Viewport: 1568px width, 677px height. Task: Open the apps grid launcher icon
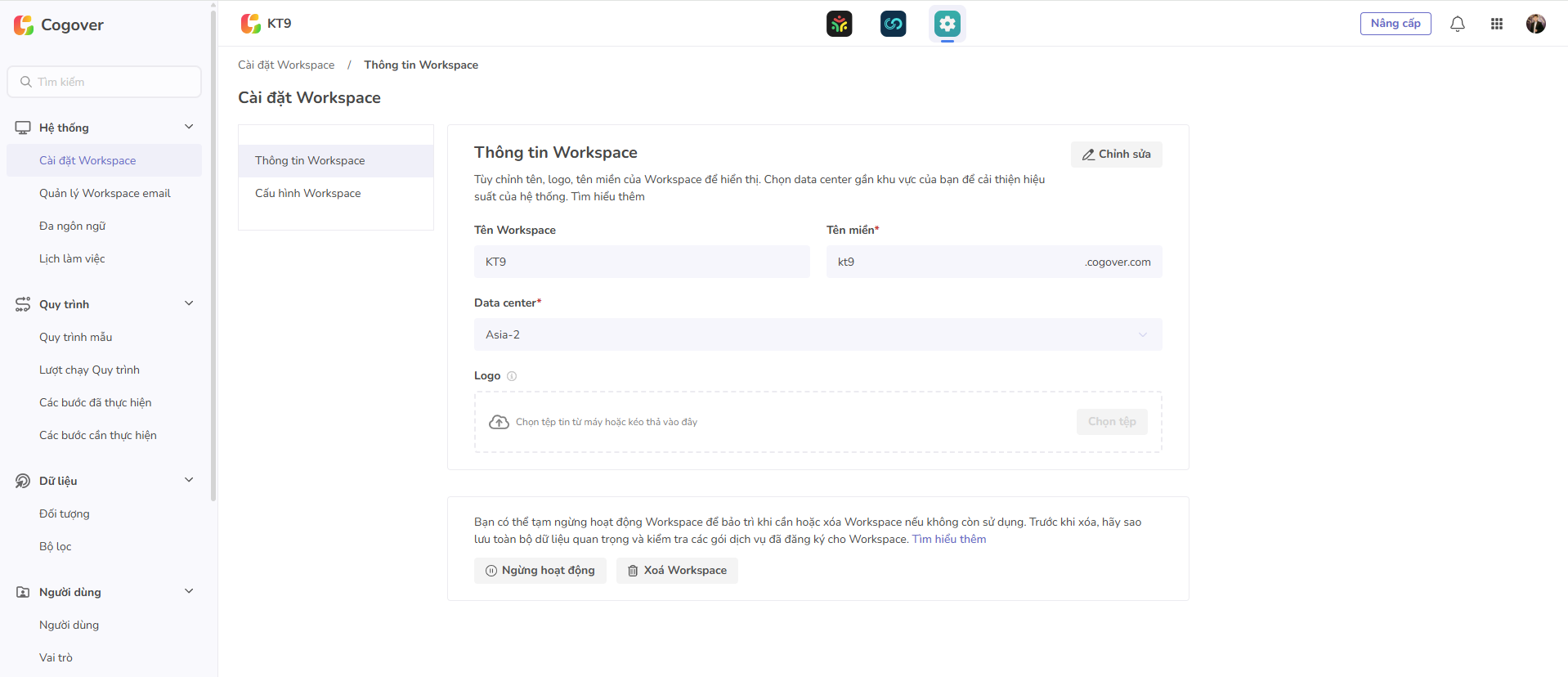pyautogui.click(x=1497, y=24)
